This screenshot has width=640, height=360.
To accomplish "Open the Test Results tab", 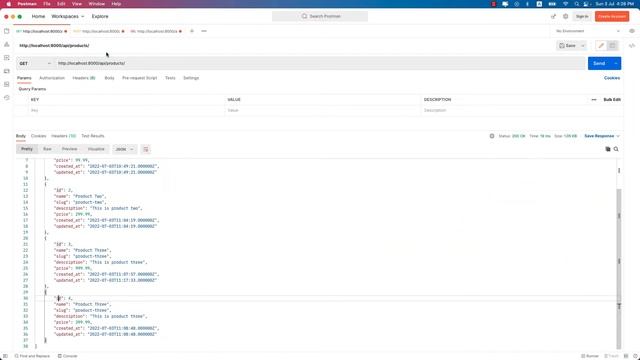I will point(93,136).
